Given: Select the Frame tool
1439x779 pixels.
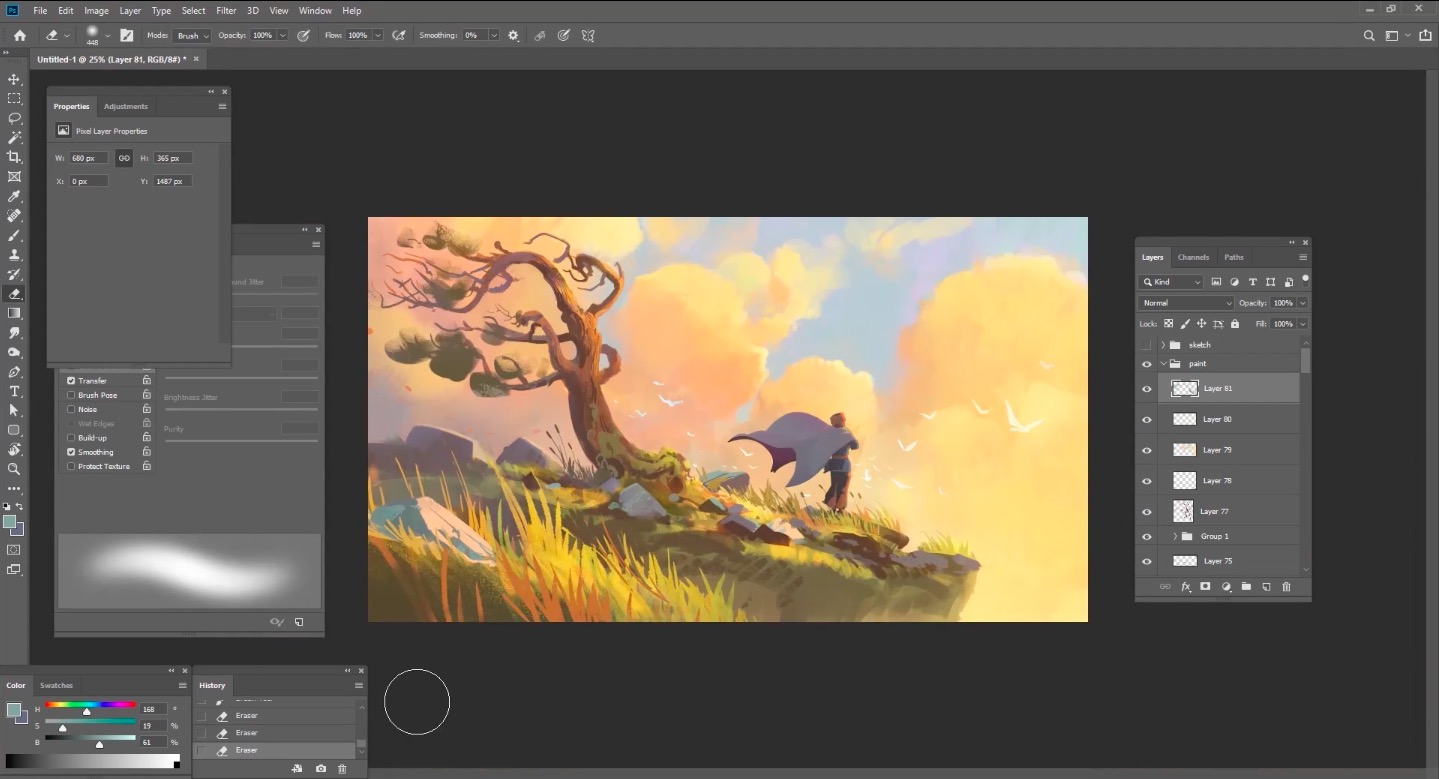Looking at the screenshot, I should tap(14, 176).
